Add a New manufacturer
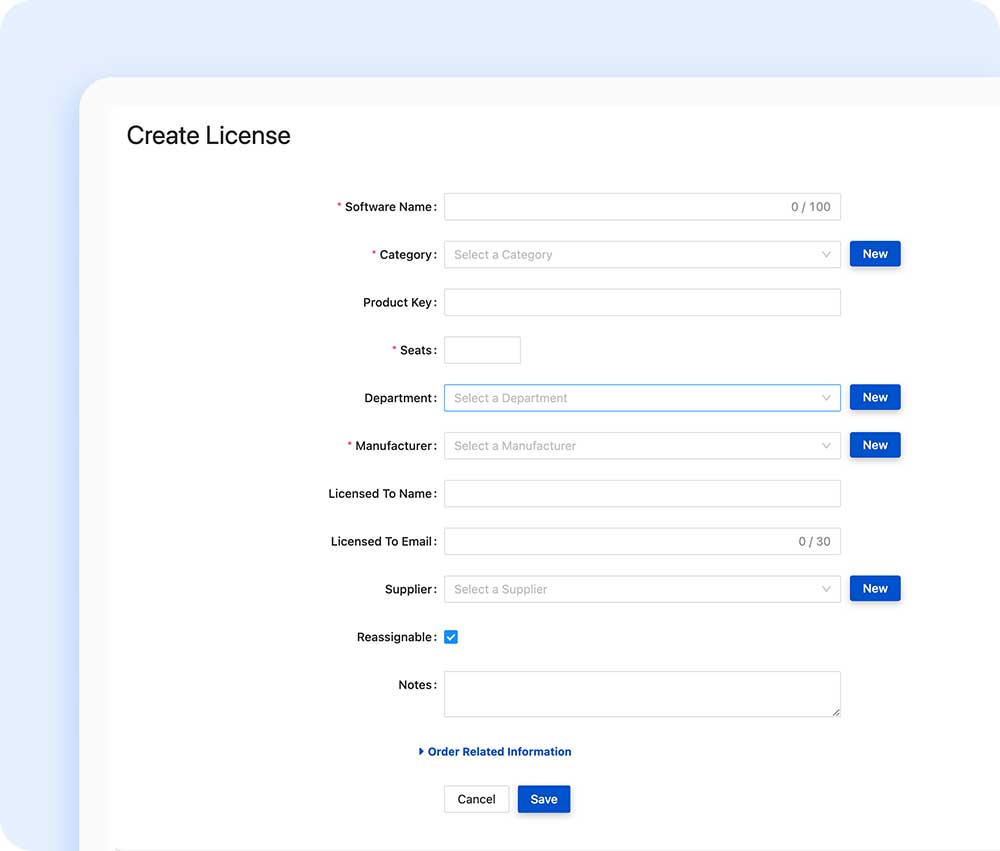This screenshot has width=1000, height=851. (x=875, y=445)
